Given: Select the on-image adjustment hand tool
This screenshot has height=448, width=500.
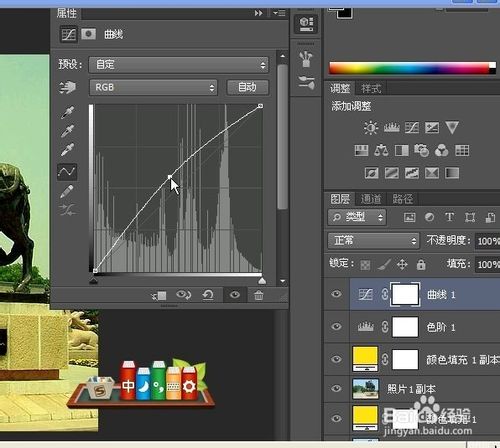Looking at the screenshot, I should tap(68, 87).
